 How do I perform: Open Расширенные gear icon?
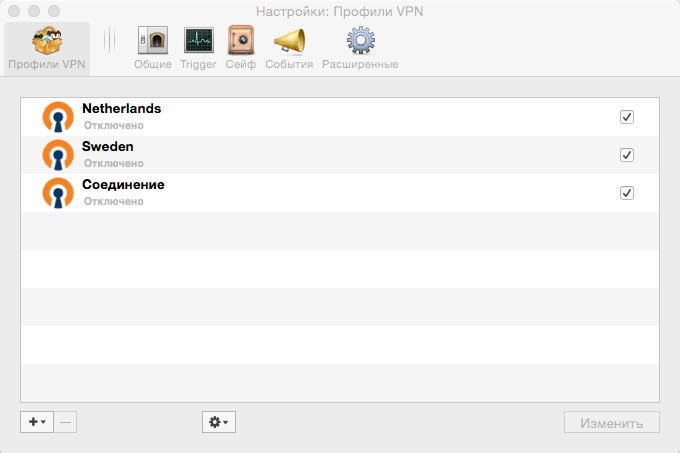361,40
